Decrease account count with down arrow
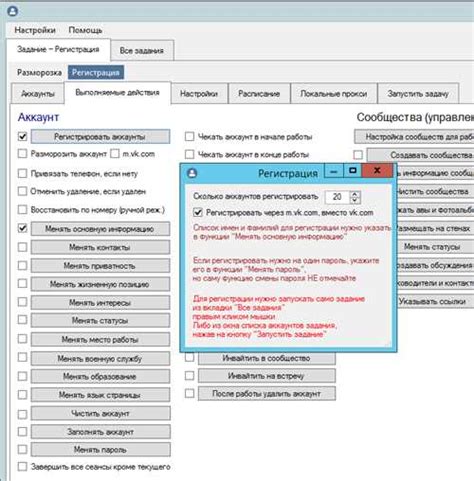 355,200
